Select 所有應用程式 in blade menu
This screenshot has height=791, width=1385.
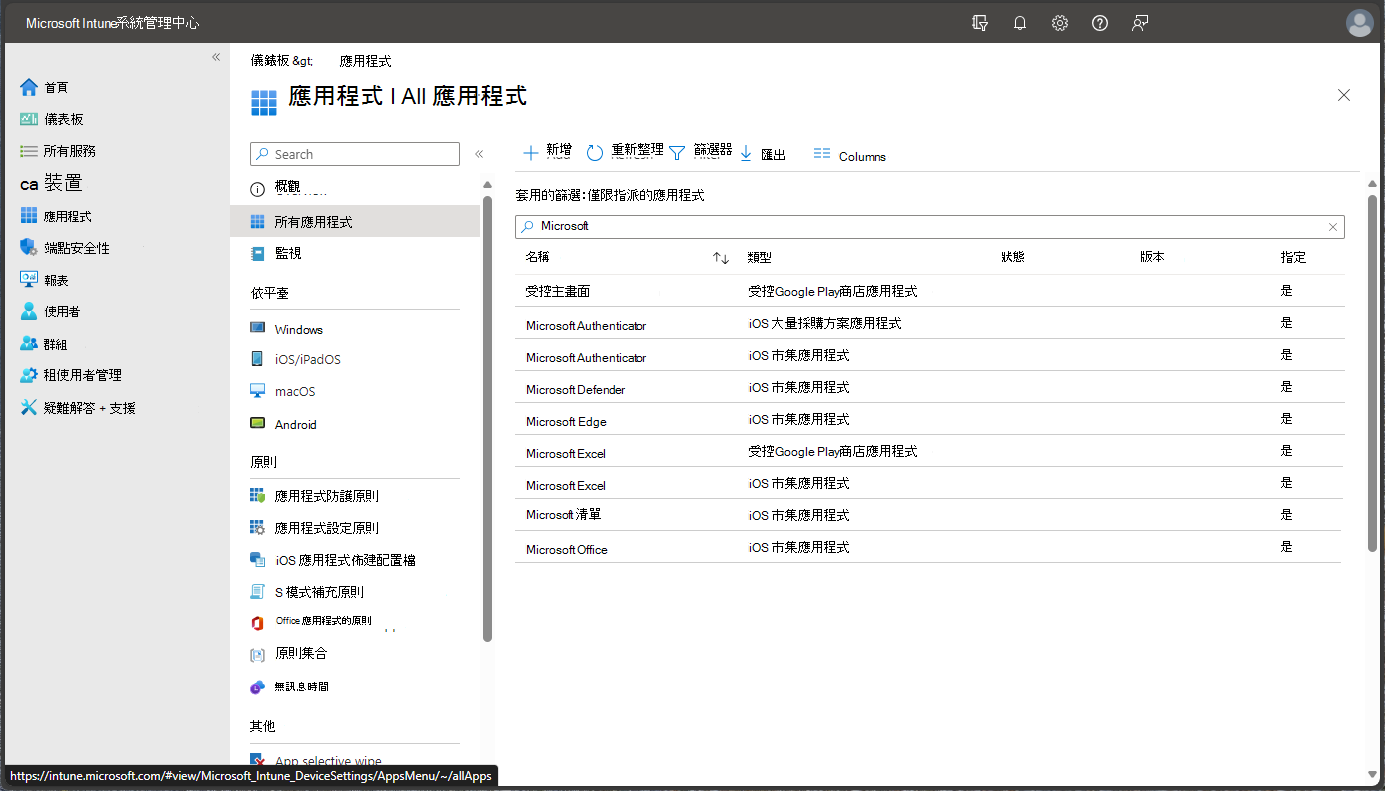coord(355,222)
